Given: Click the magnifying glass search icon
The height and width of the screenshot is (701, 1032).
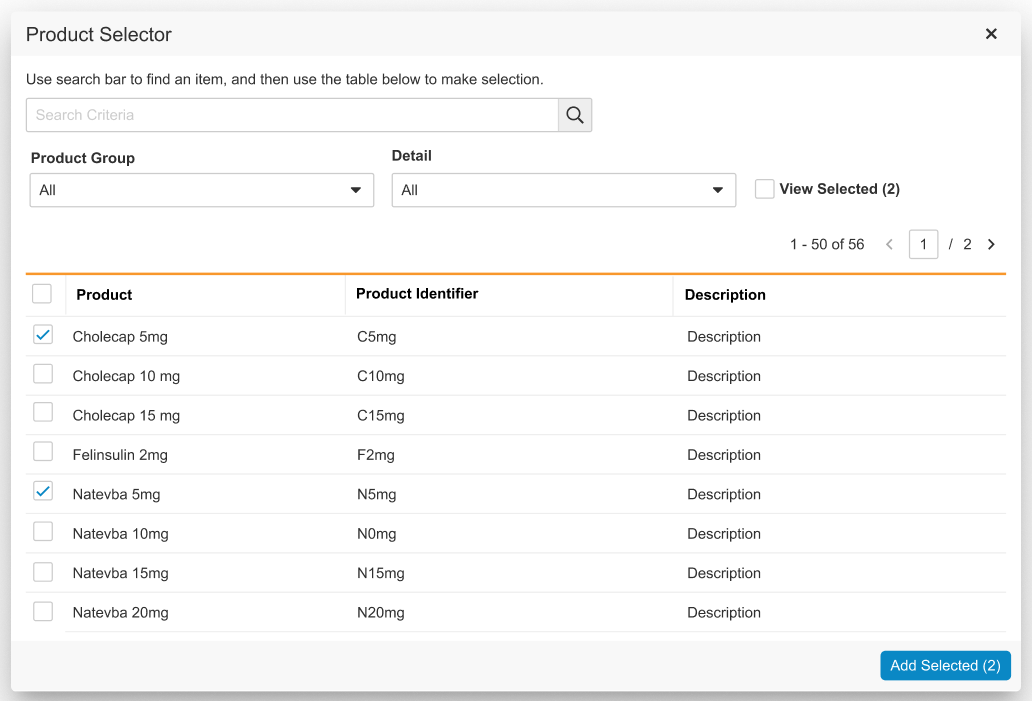Looking at the screenshot, I should tap(575, 115).
